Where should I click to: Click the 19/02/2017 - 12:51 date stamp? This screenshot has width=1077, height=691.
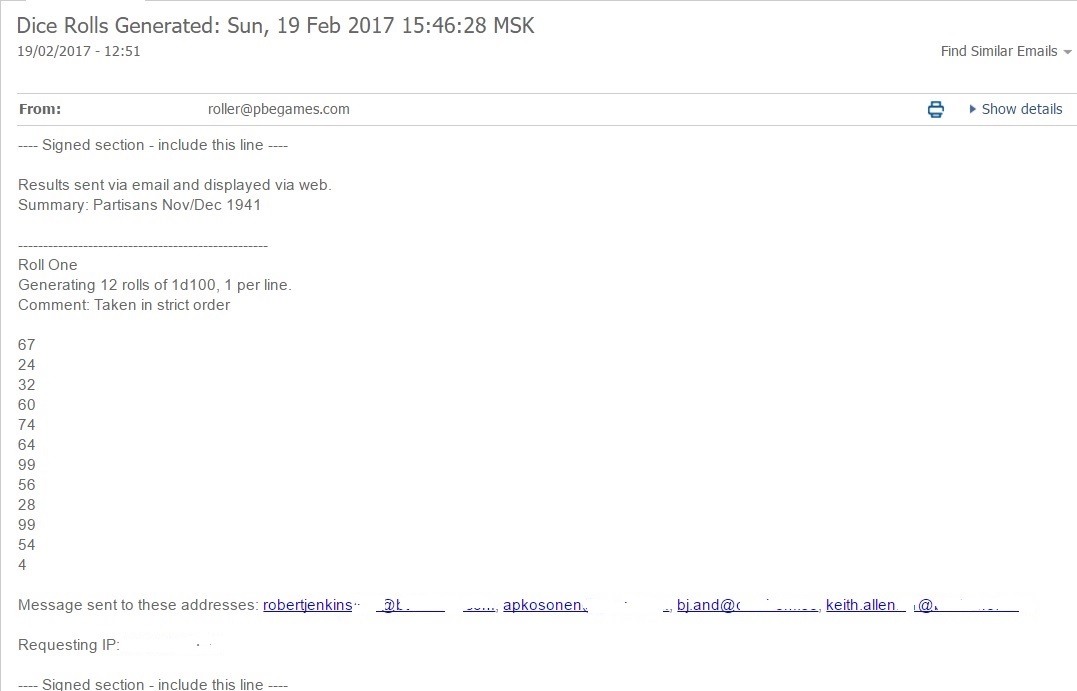coord(78,52)
